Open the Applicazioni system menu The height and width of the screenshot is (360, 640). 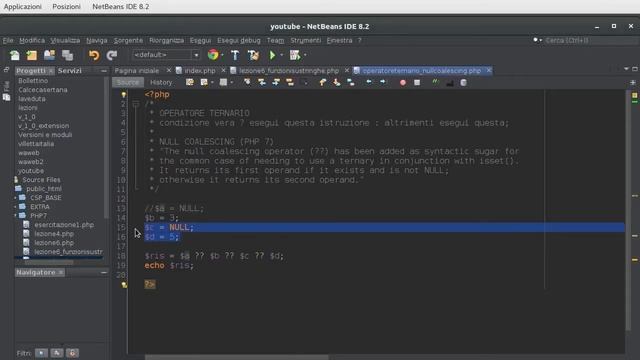[x=22, y=7]
